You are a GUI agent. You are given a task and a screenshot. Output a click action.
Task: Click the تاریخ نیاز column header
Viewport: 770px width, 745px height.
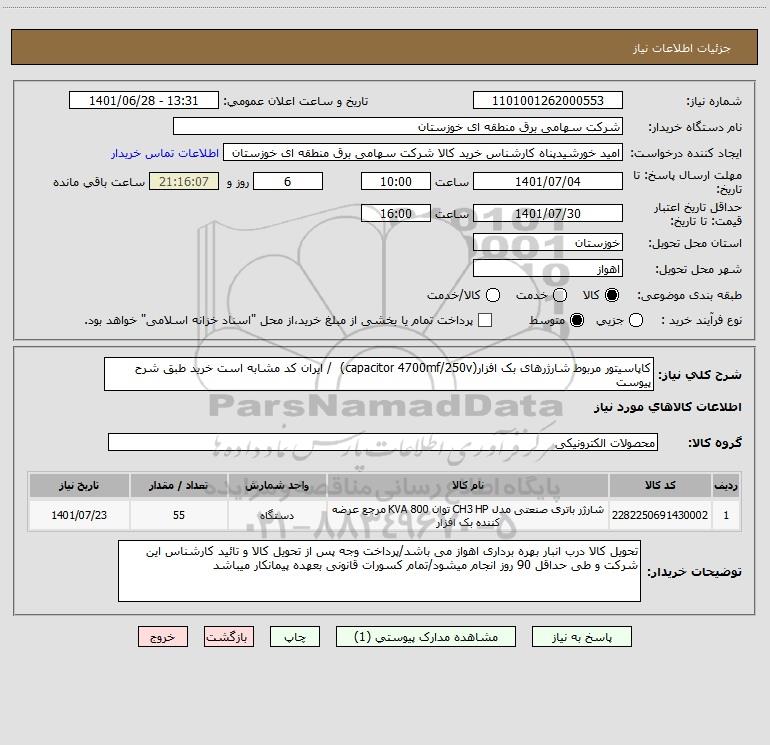pyautogui.click(x=79, y=485)
